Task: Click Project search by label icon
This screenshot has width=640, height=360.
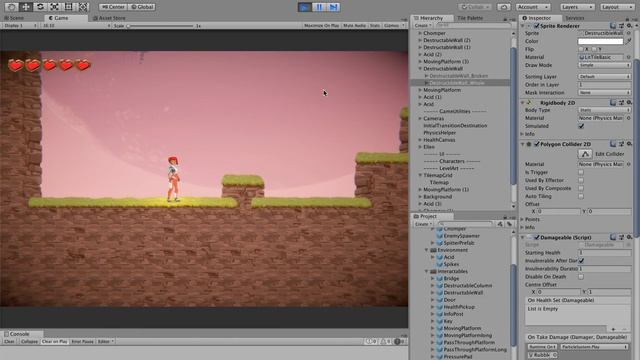Action: click(x=509, y=224)
